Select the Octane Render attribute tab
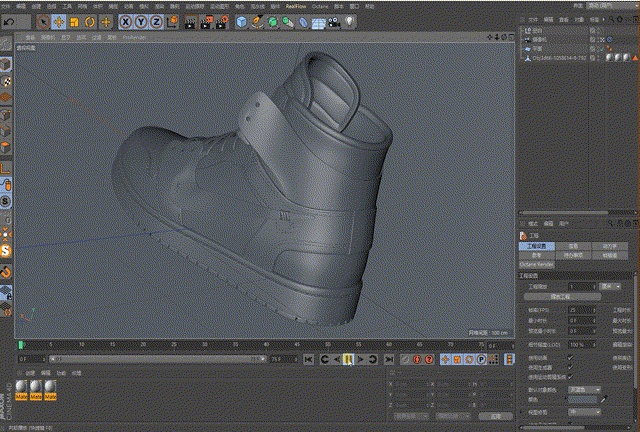640x432 pixels. coord(537,264)
